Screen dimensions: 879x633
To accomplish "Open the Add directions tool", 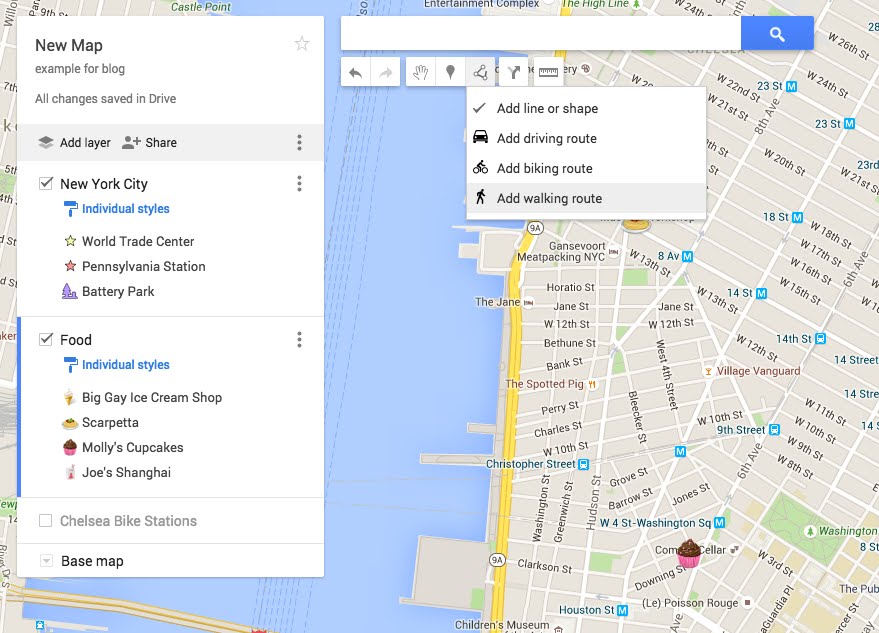I will (512, 71).
